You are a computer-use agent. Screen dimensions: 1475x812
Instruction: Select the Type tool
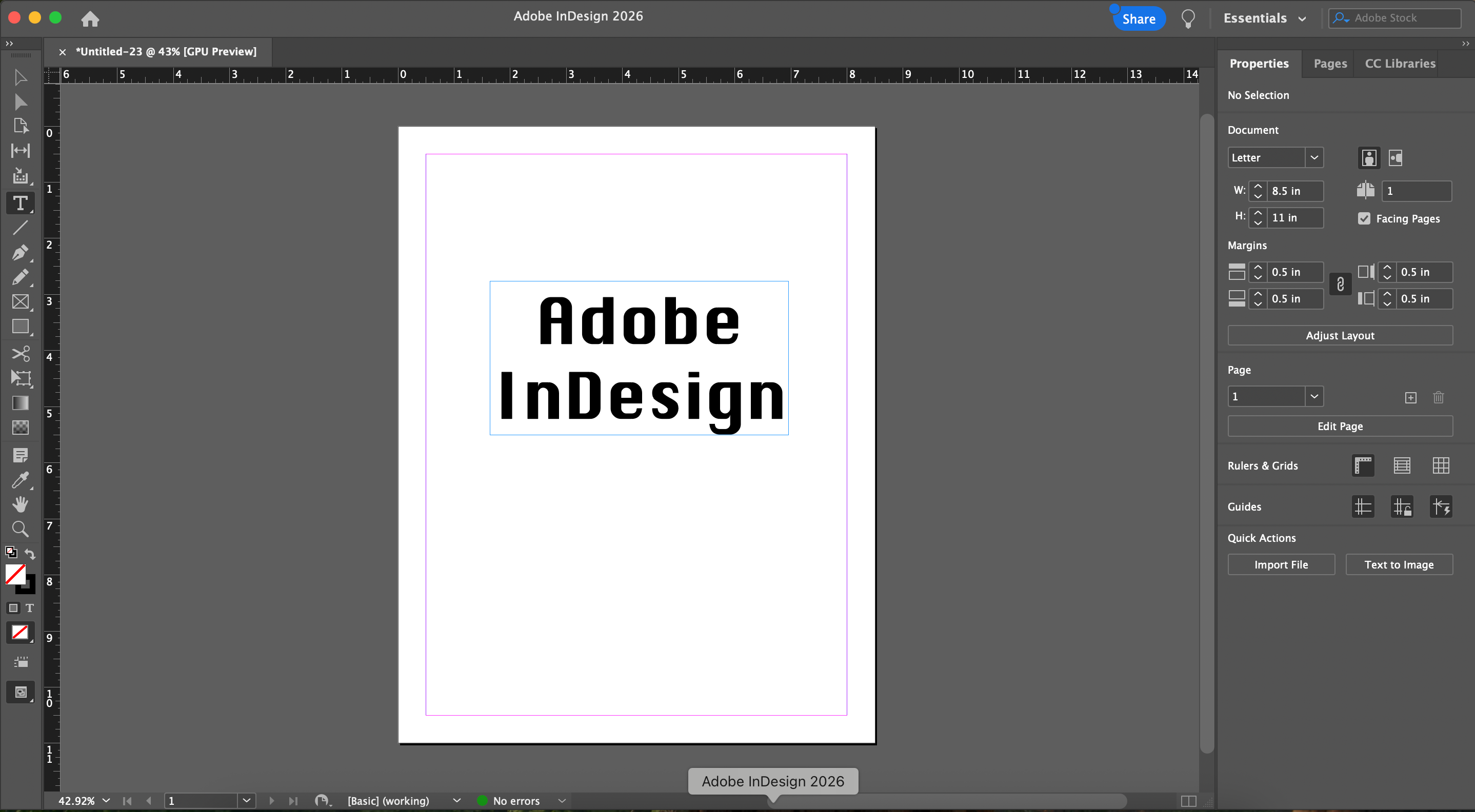point(20,203)
